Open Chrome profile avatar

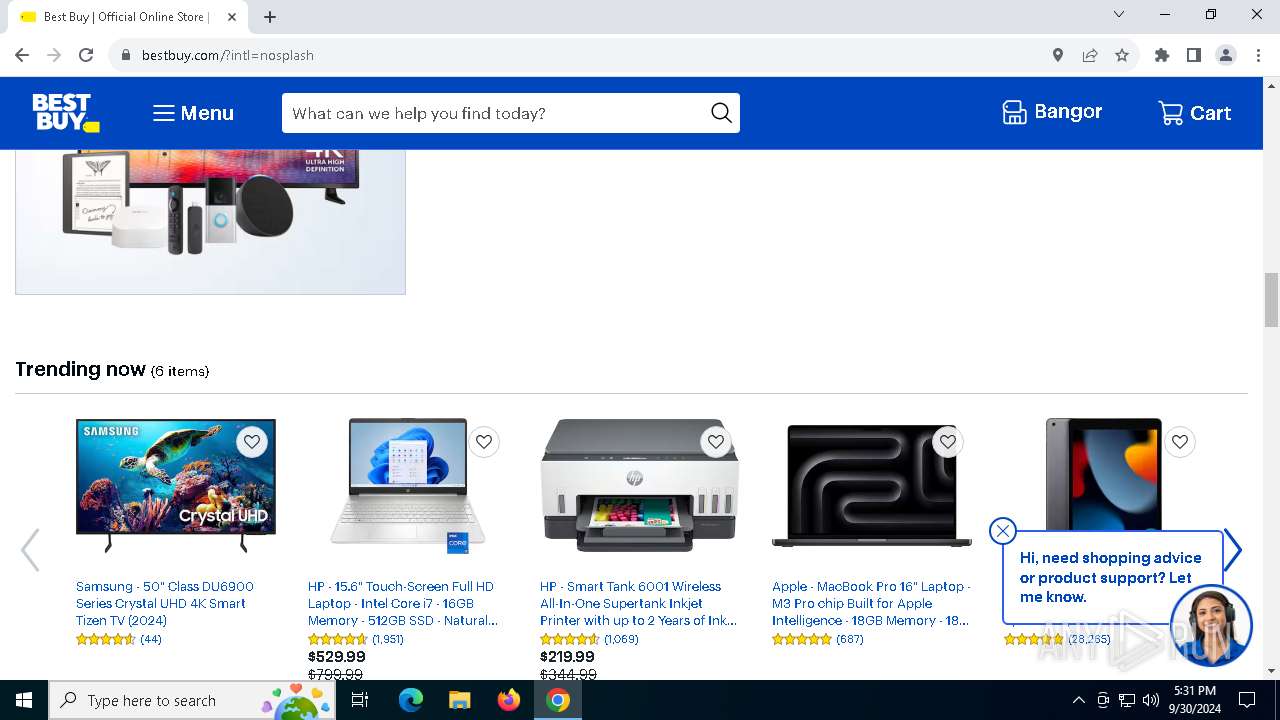1226,55
